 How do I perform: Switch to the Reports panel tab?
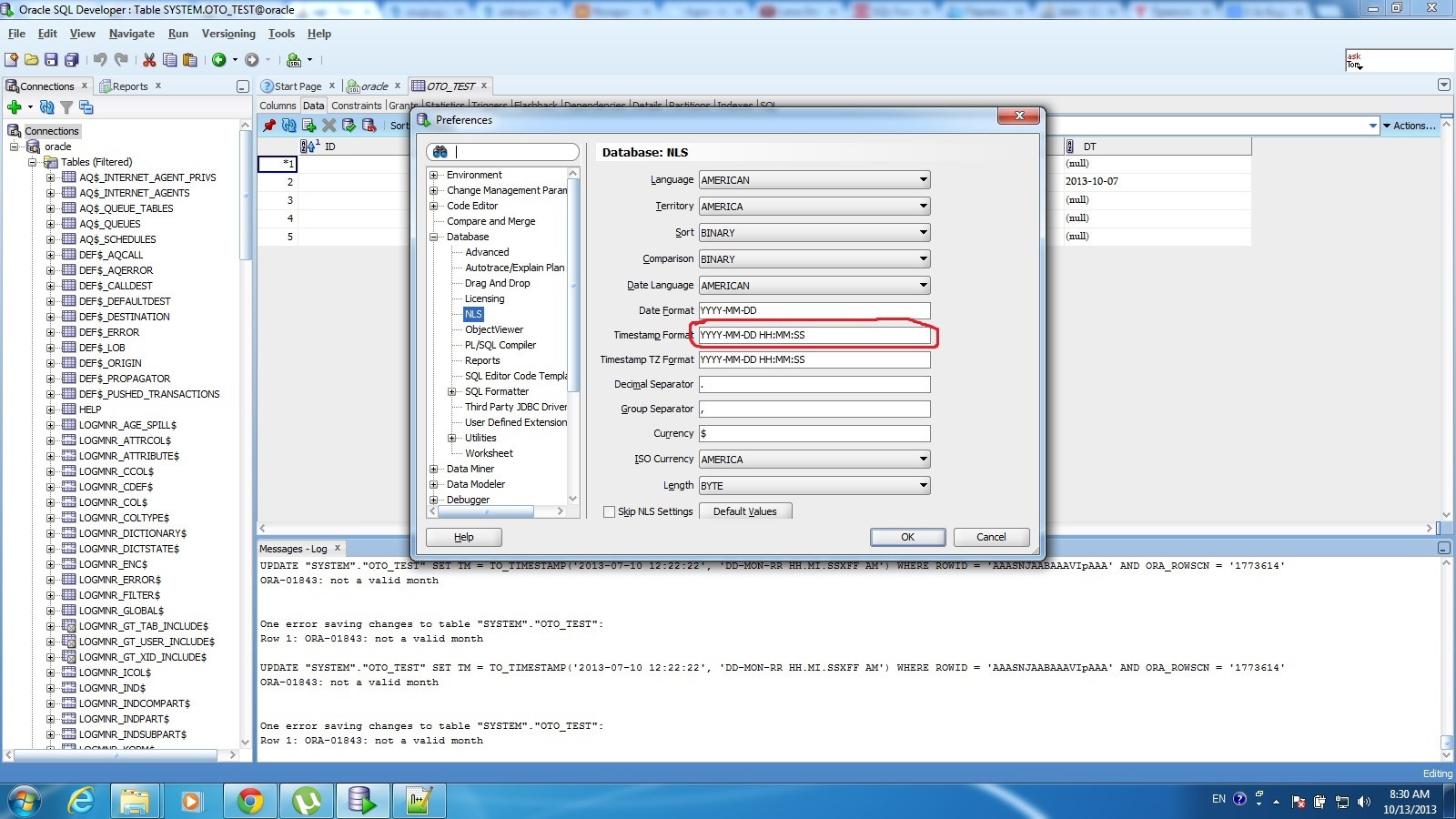pos(129,86)
